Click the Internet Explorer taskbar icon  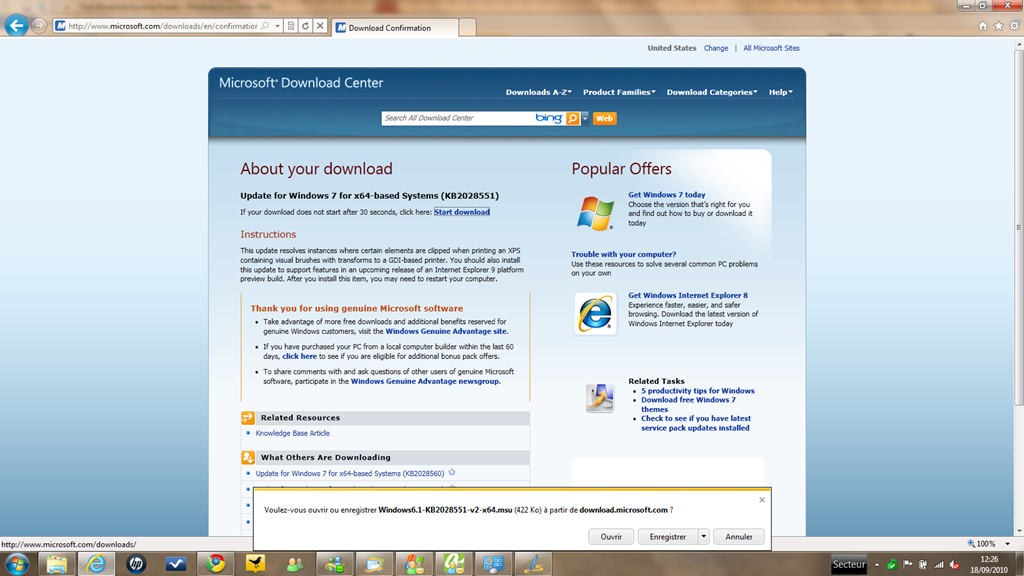97,564
